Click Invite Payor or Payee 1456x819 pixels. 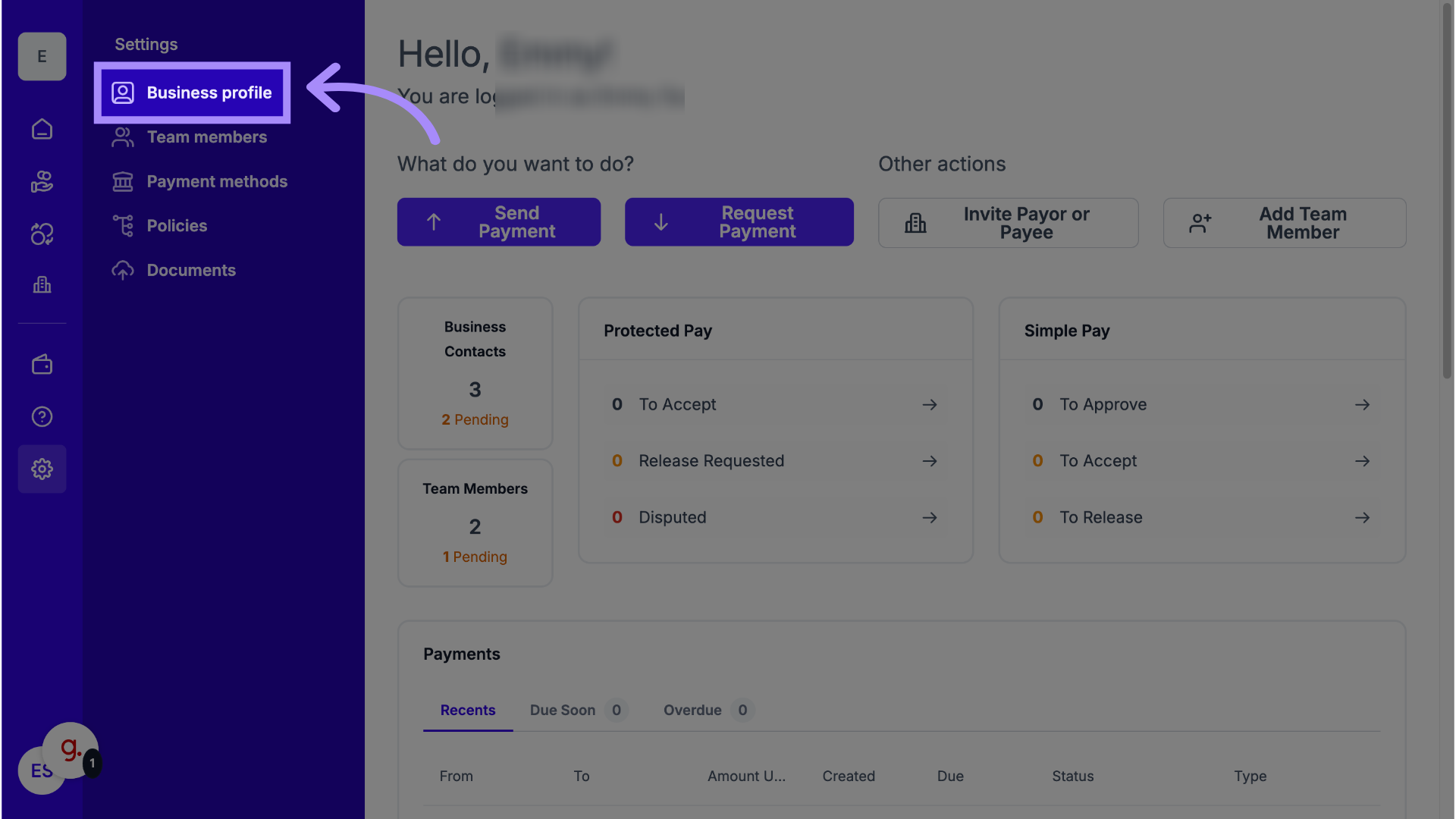pos(1008,223)
